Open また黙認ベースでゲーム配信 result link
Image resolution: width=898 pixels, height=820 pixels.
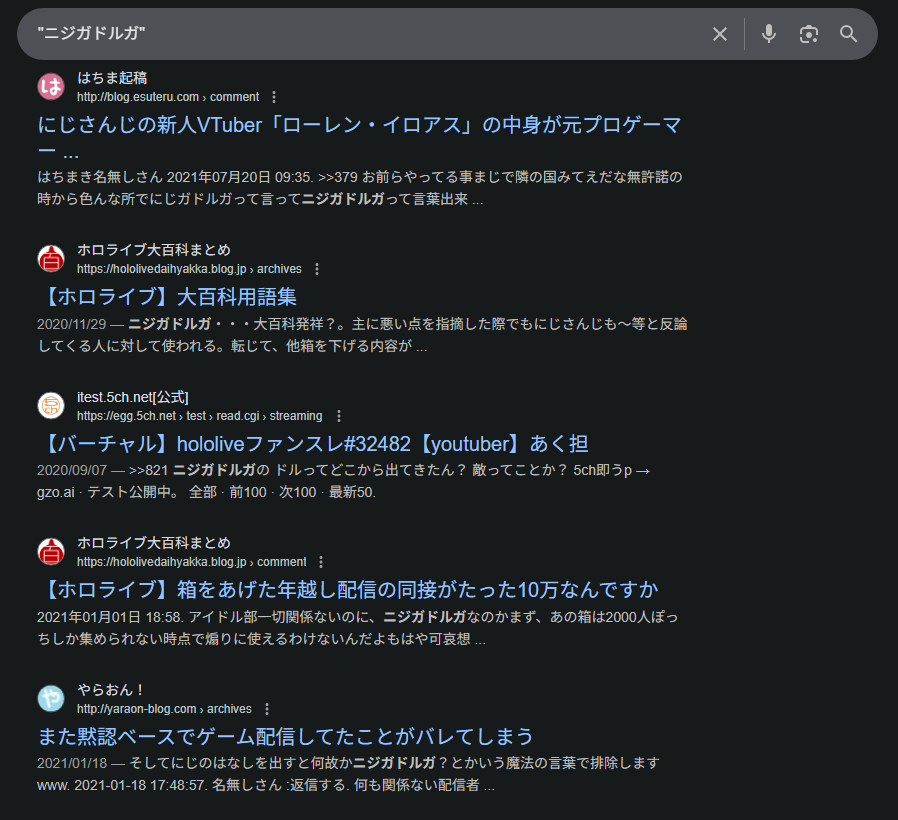point(285,736)
